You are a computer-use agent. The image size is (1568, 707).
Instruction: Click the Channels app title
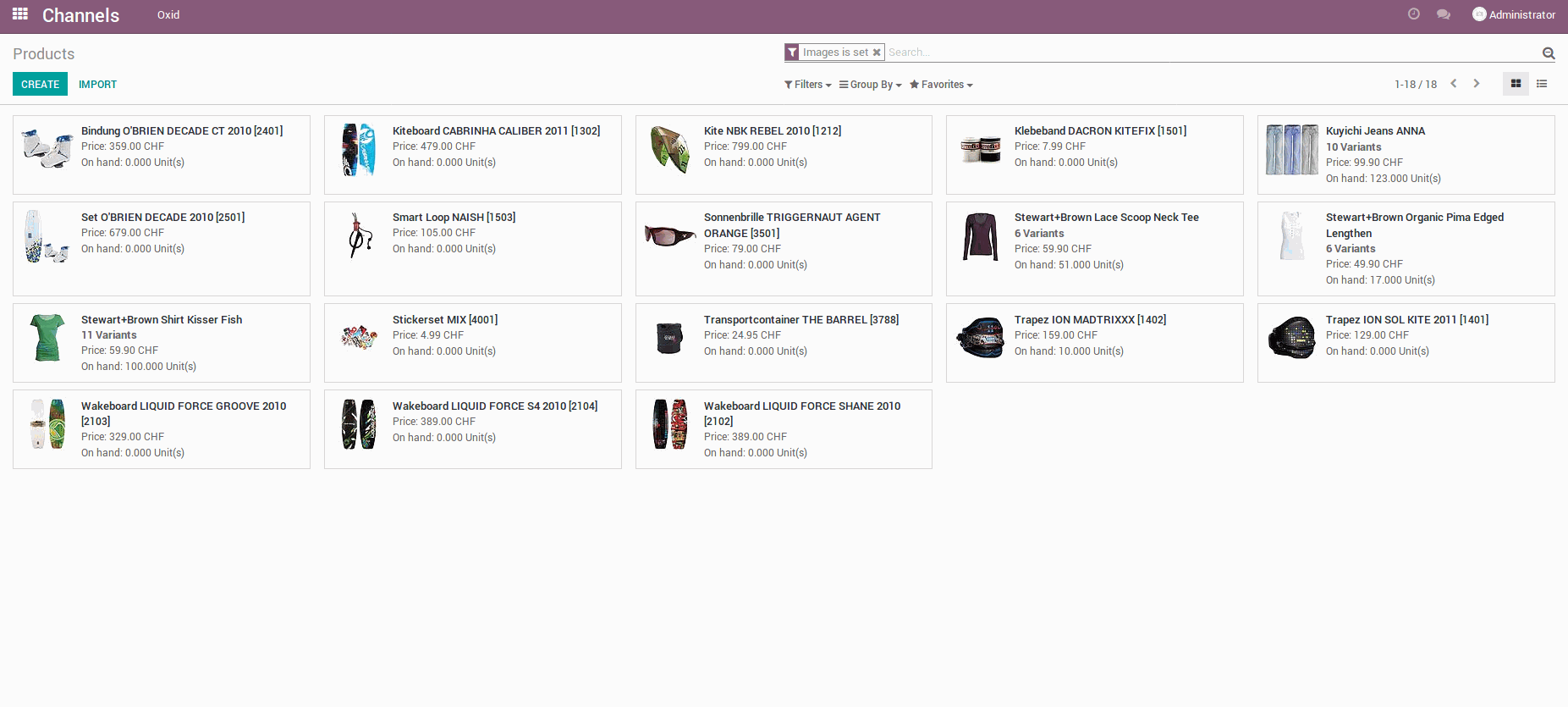tap(80, 15)
